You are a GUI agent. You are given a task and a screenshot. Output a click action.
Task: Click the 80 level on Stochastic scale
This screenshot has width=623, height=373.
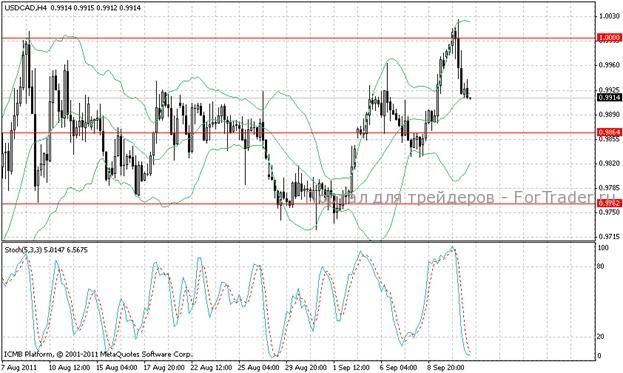click(601, 266)
